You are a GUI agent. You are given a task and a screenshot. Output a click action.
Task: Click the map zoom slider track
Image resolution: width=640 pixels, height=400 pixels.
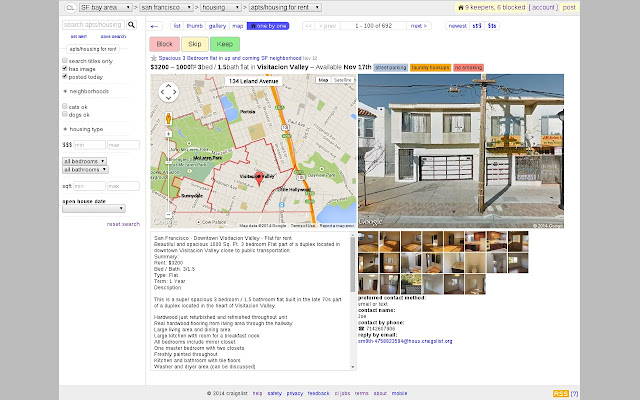click(168, 176)
